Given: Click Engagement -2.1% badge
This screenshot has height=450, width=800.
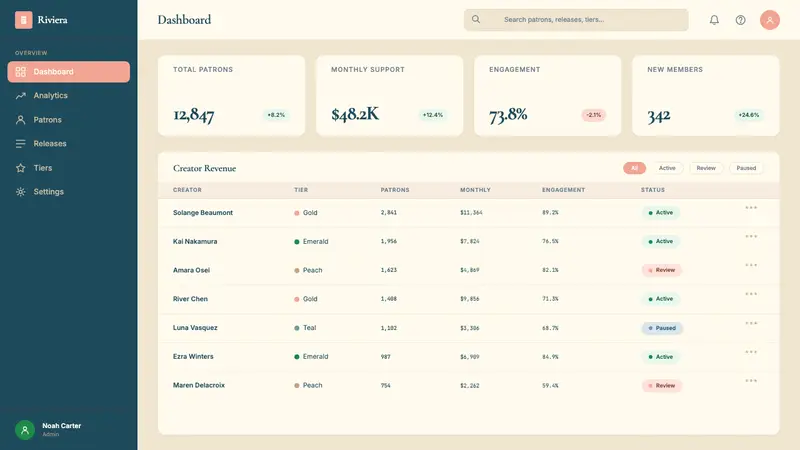Looking at the screenshot, I should (x=593, y=115).
